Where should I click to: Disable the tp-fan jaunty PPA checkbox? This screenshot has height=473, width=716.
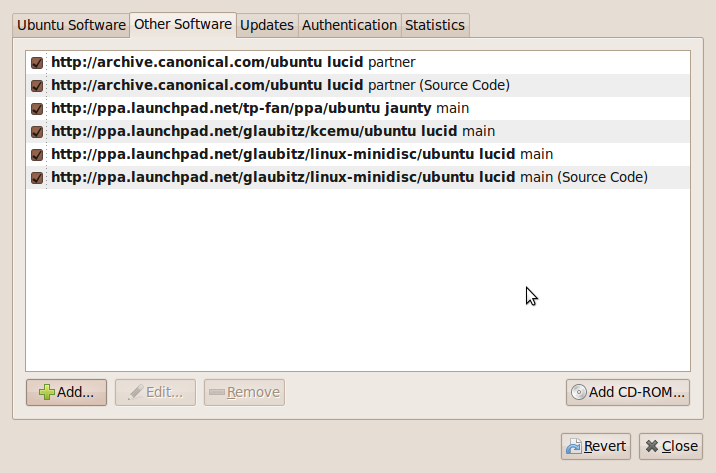[37, 108]
